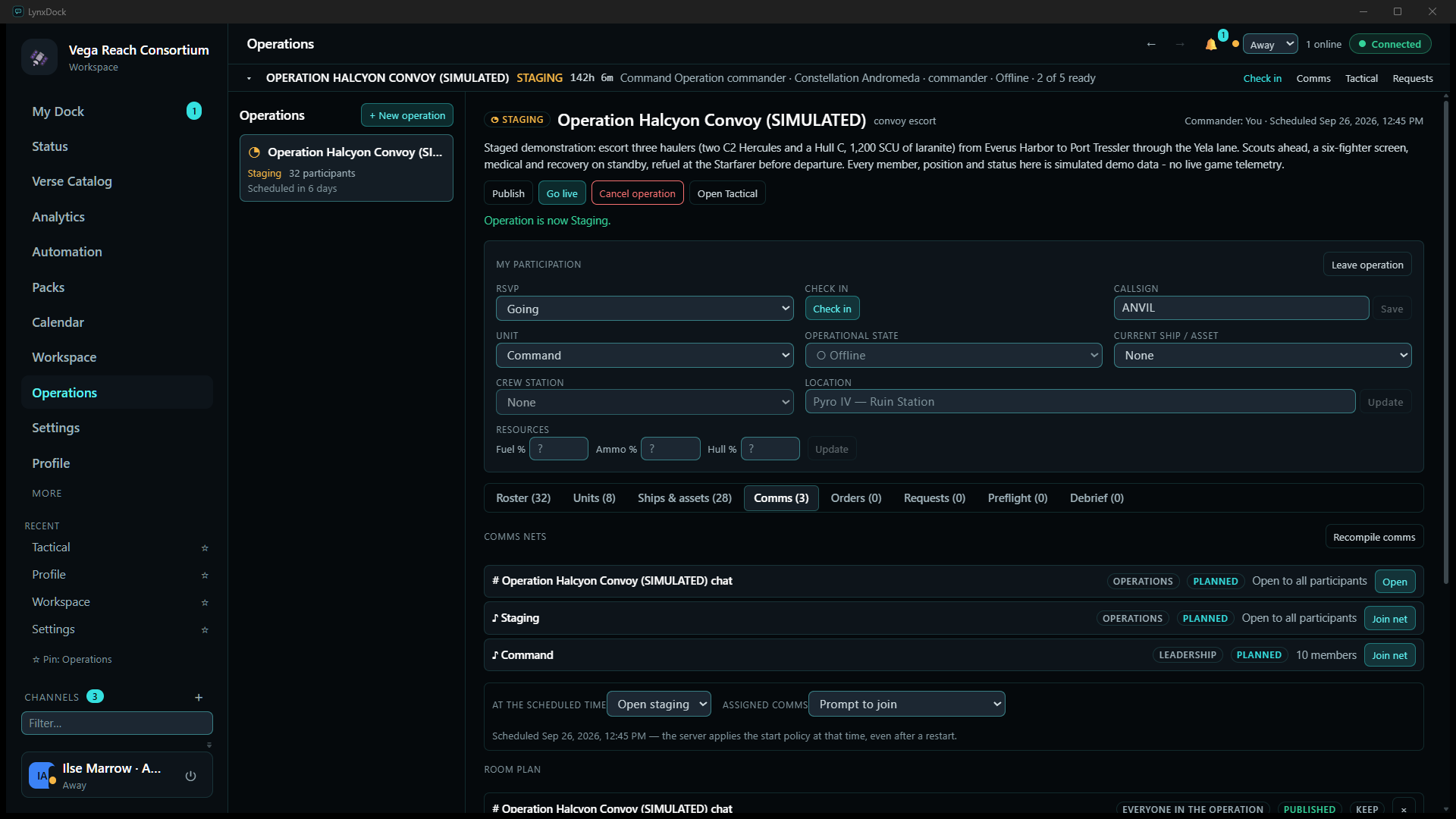Click Recompile comms button
1456x819 pixels.
(1374, 537)
